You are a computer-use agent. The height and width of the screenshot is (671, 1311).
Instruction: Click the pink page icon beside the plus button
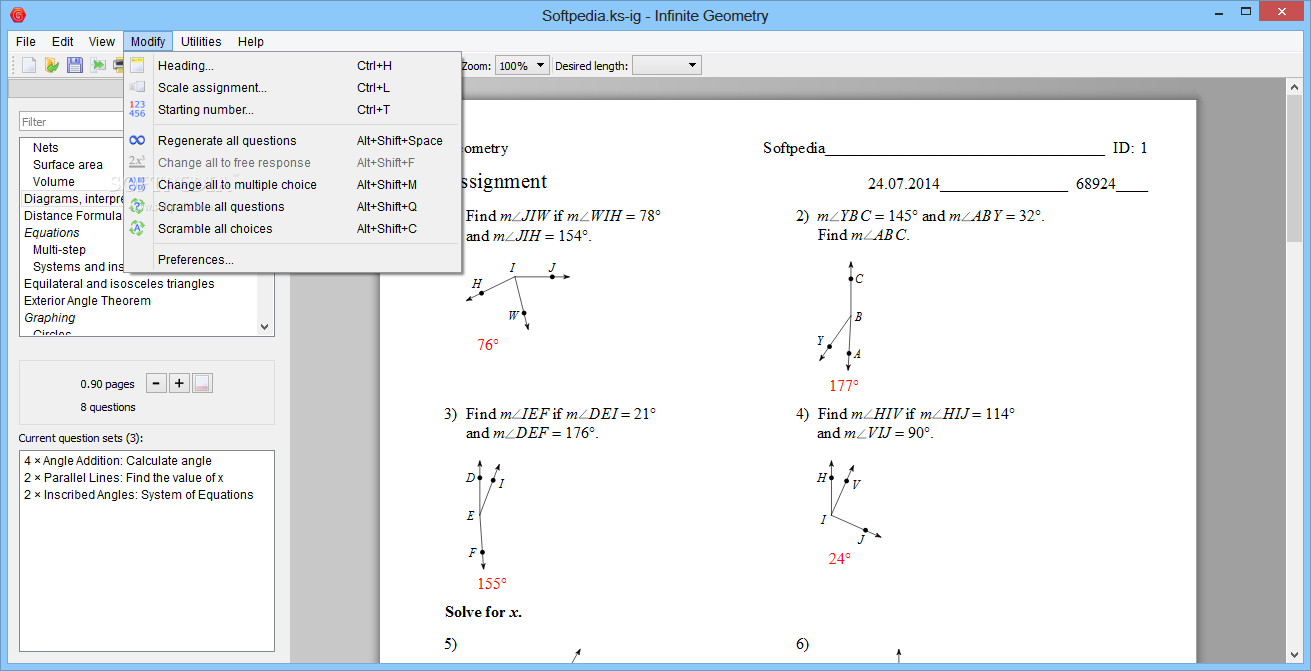[202, 383]
